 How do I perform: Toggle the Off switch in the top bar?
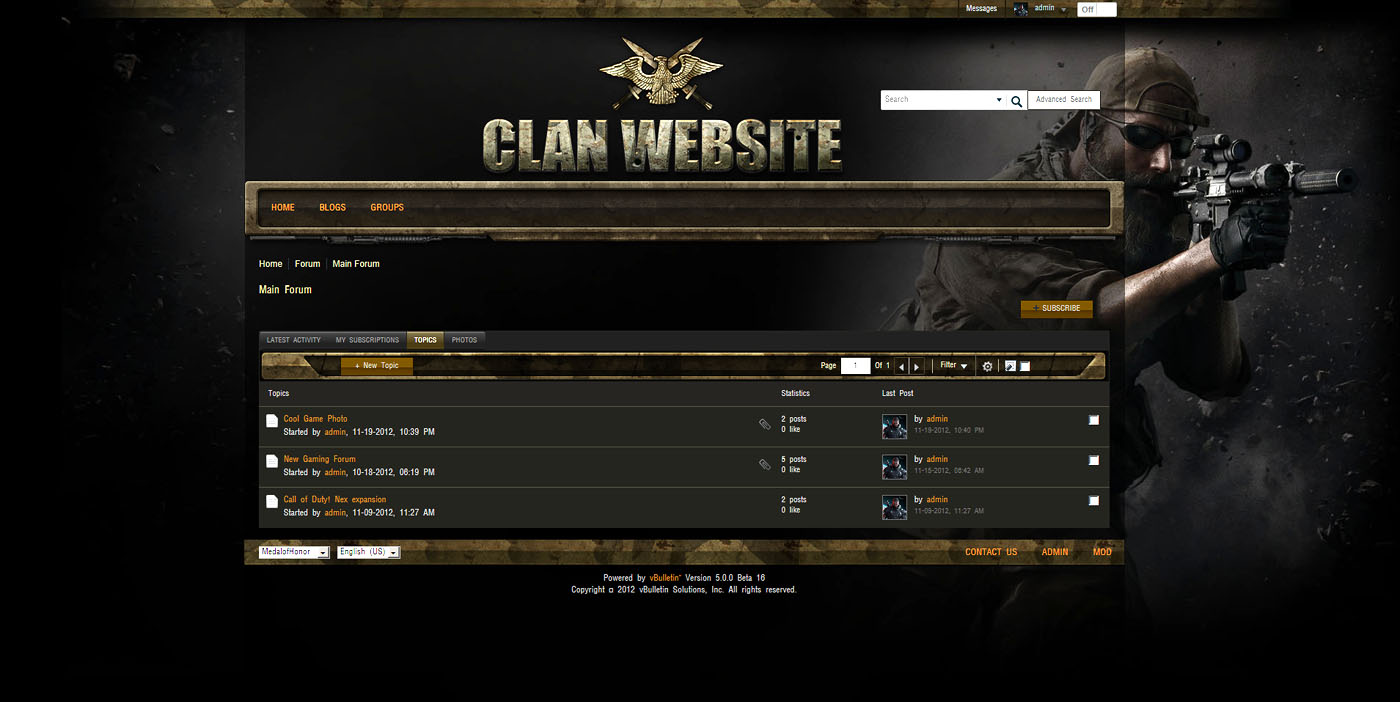(x=1097, y=9)
